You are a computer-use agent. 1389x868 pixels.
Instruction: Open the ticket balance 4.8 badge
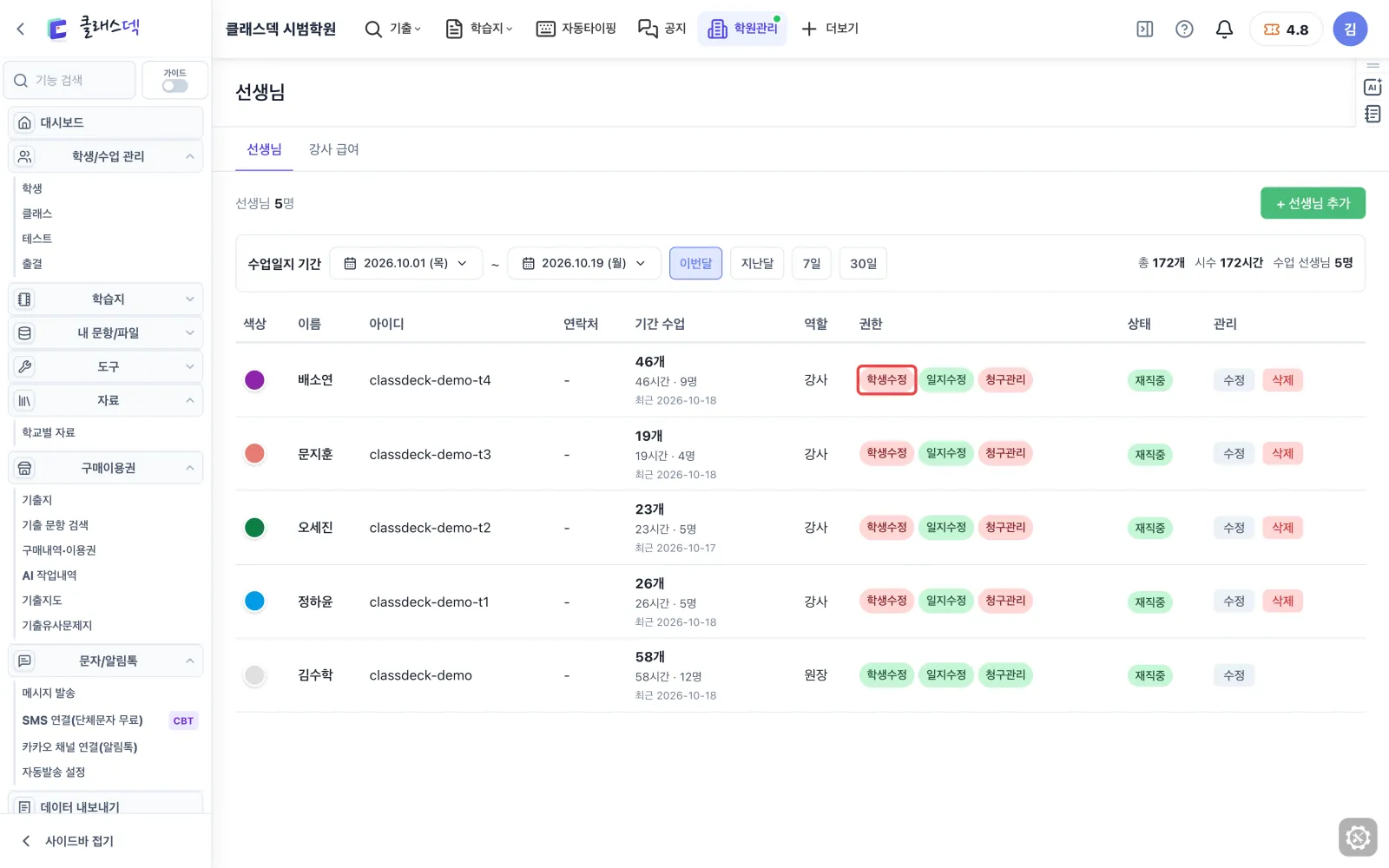click(1286, 29)
